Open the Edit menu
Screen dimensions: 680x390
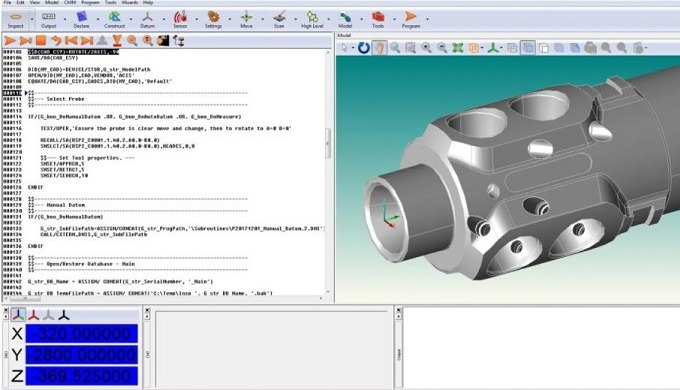[20, 3]
